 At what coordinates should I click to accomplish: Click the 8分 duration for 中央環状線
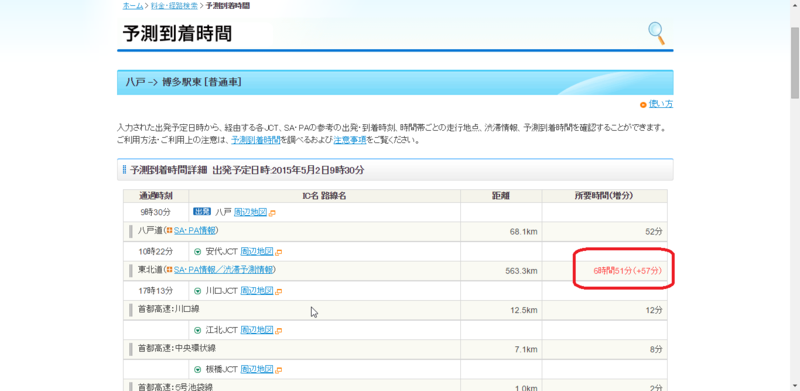tap(656, 349)
